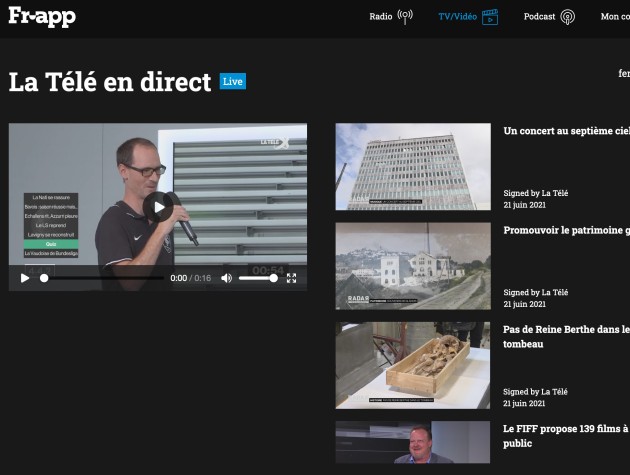Click the Fr-app logo

pyautogui.click(x=42, y=16)
